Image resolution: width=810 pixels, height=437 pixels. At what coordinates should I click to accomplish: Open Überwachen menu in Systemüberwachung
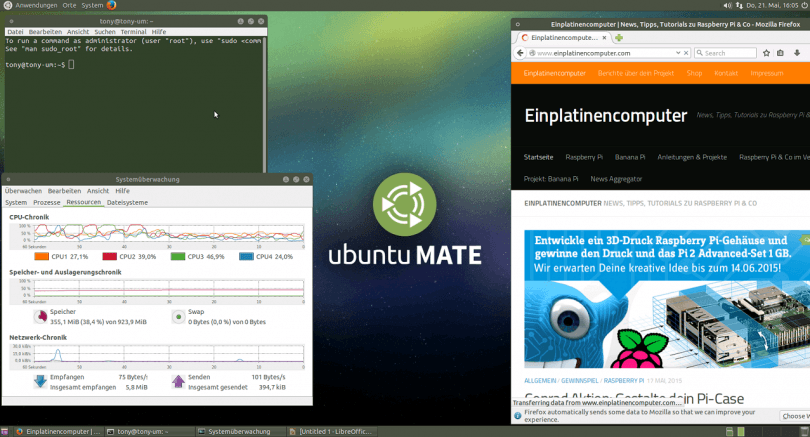coord(23,191)
